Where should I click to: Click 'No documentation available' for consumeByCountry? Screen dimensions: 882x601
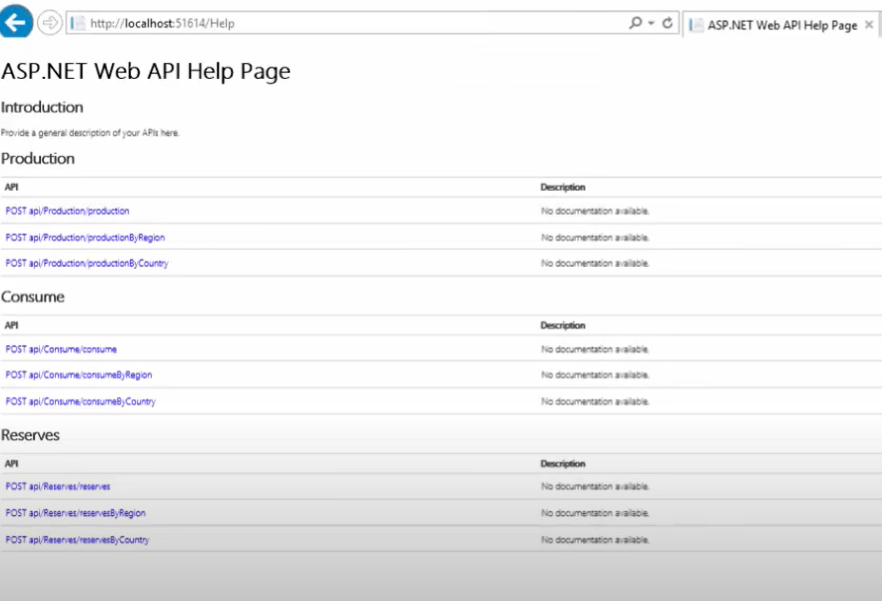pyautogui.click(x=595, y=401)
